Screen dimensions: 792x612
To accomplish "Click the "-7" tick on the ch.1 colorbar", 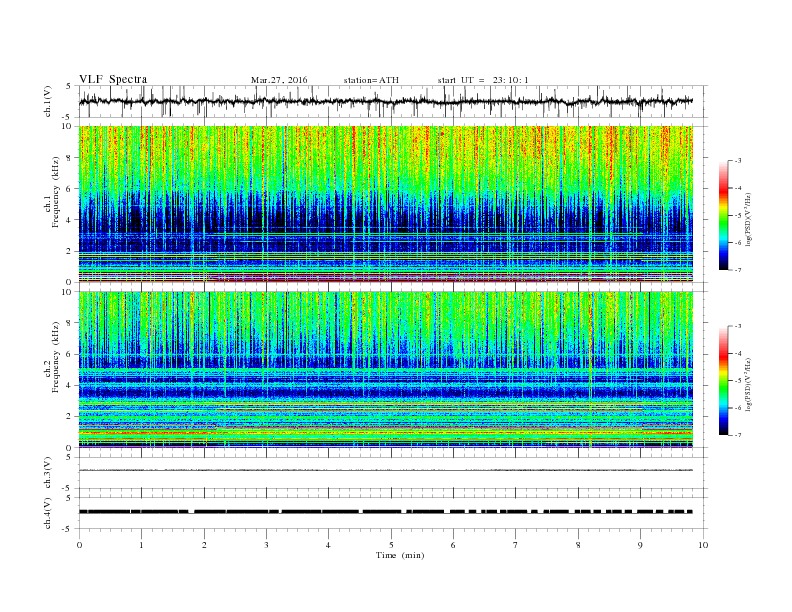I will click(737, 270).
